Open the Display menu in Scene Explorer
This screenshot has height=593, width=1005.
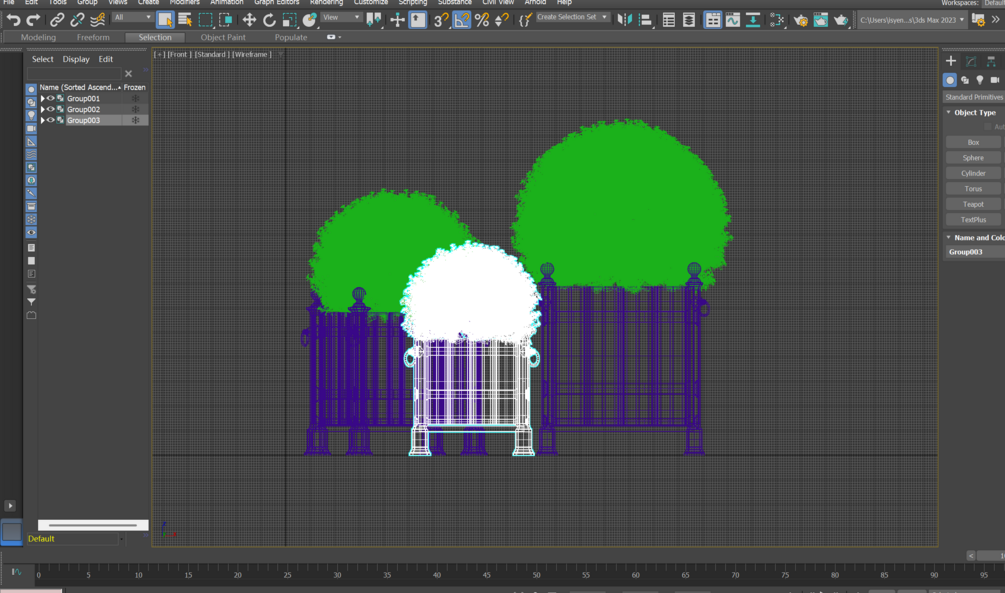pos(76,59)
